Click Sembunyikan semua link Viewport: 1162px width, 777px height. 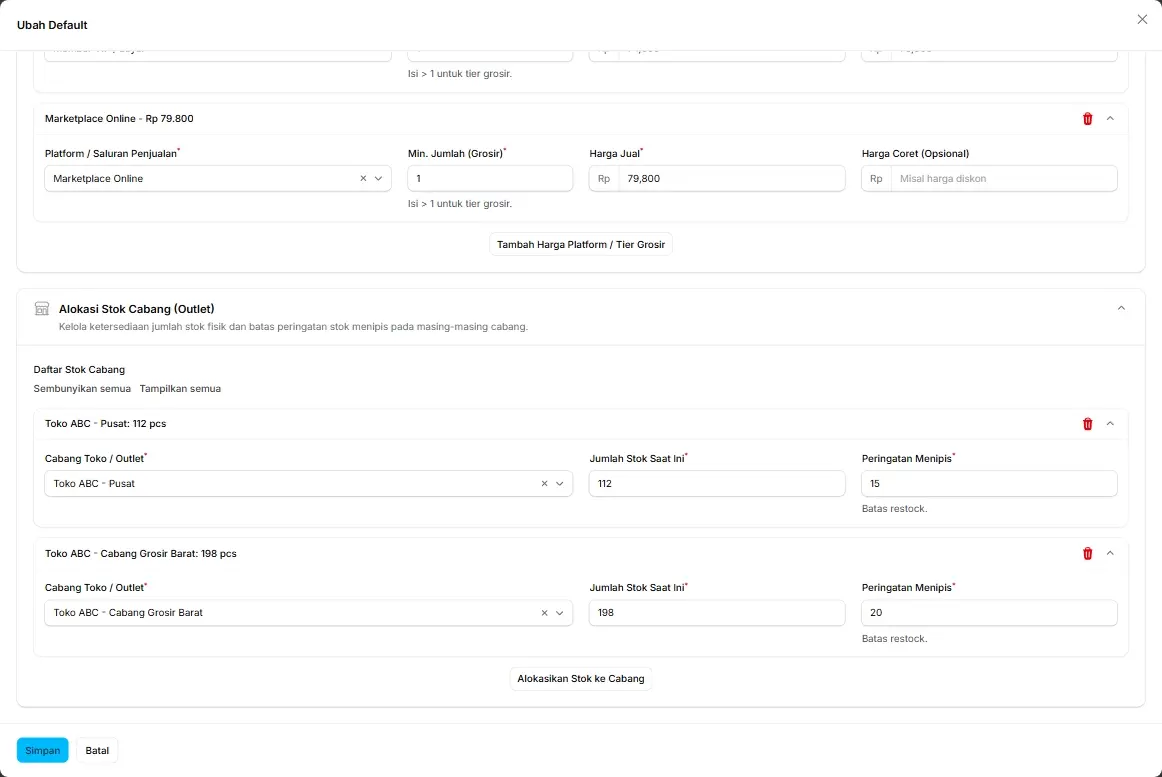(x=82, y=388)
